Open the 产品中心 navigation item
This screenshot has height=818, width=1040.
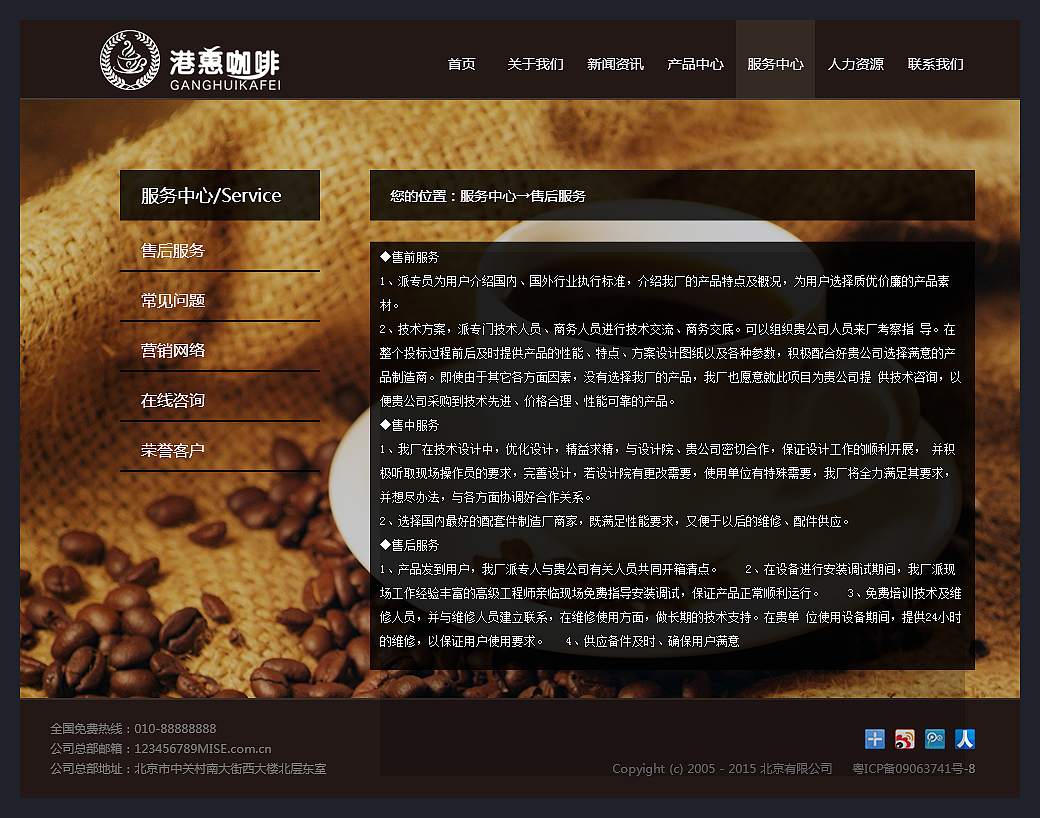point(695,63)
